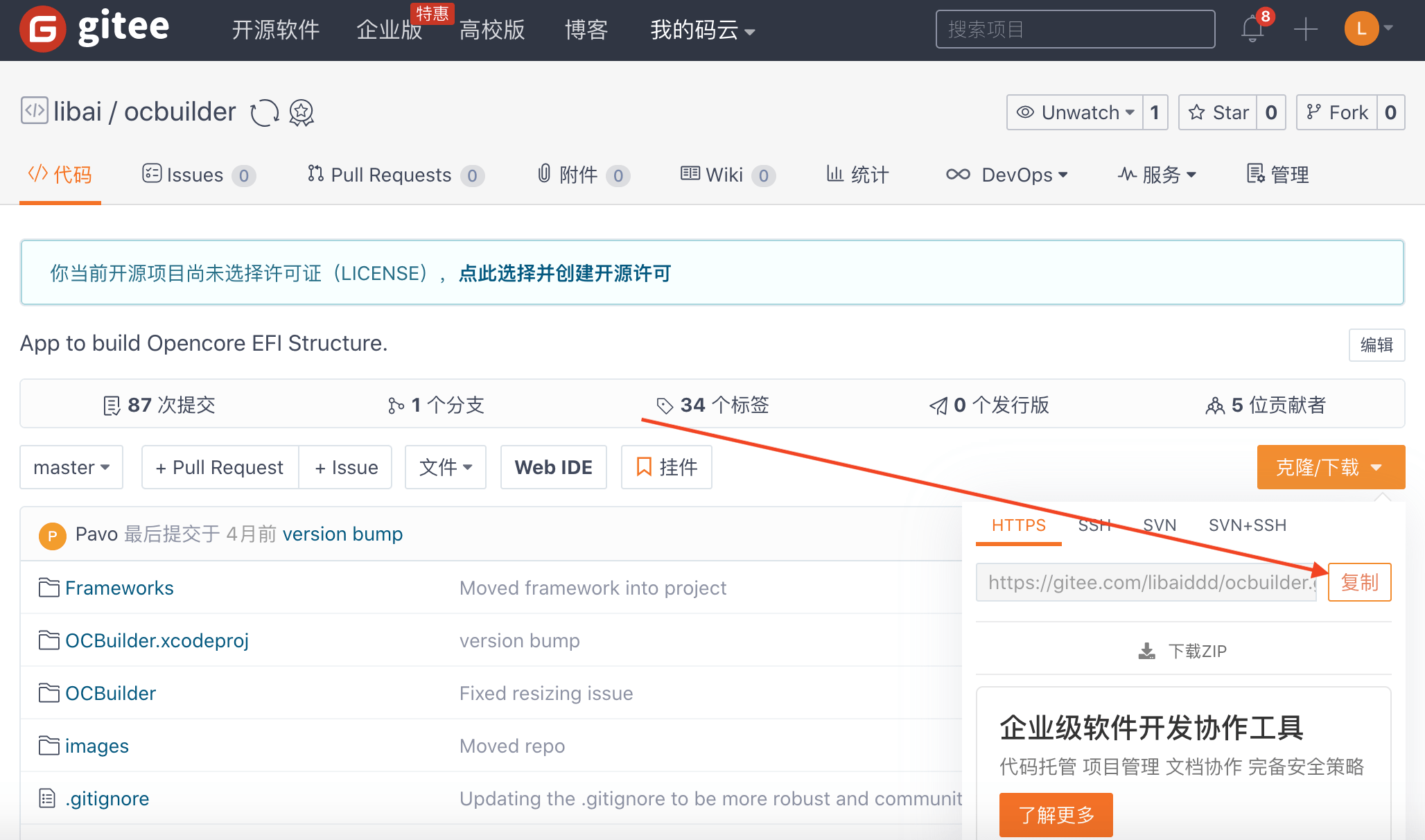Screen dimensions: 1425x840
Task: Click the + Pull Request button
Action: tap(220, 467)
